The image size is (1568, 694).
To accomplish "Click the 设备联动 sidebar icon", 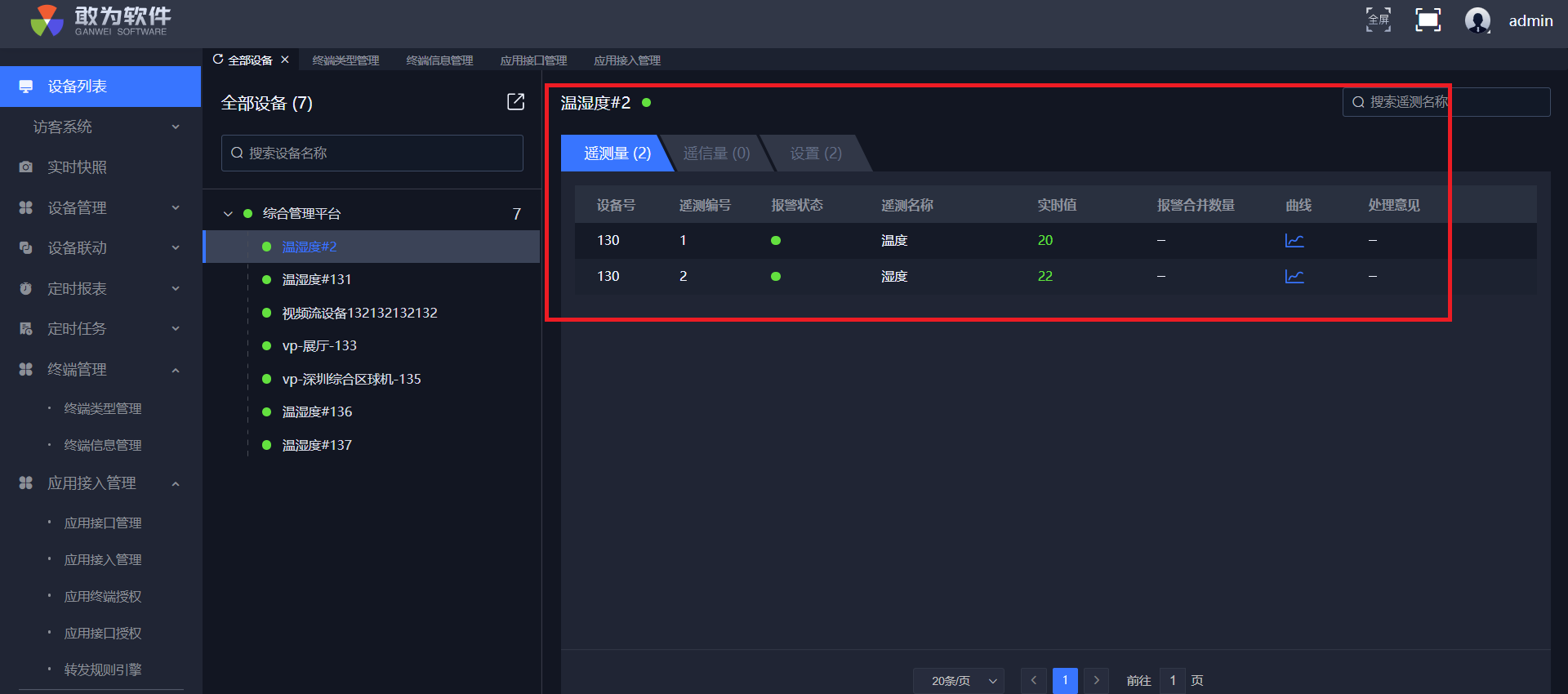I will 26,247.
